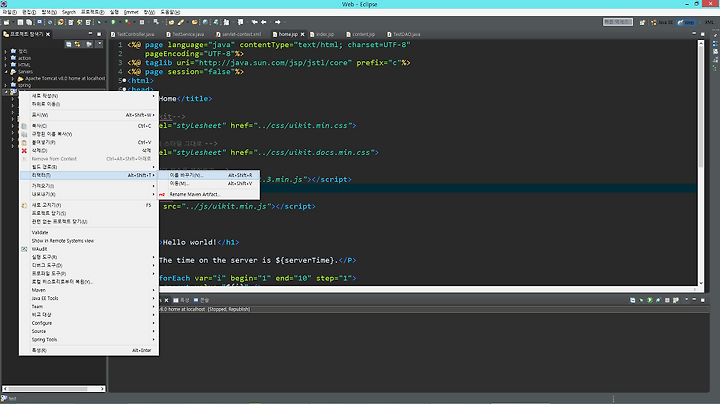Switch to the Java EE perspective
720x404 pixels.
click(x=662, y=22)
